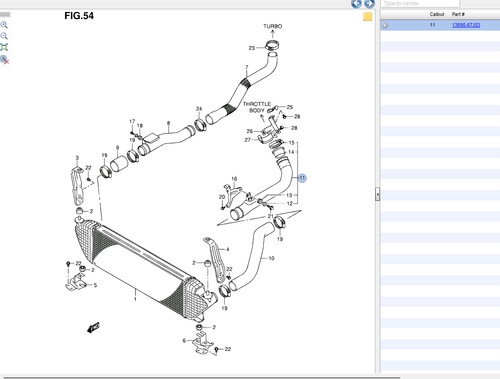Click the Callout column header
500x379 pixels.
click(437, 14)
